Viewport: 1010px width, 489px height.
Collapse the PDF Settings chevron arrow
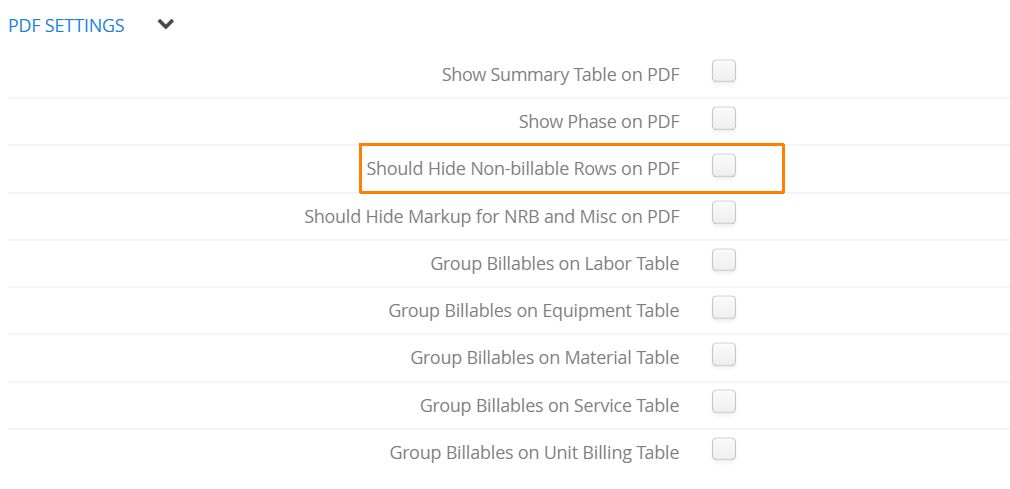166,25
